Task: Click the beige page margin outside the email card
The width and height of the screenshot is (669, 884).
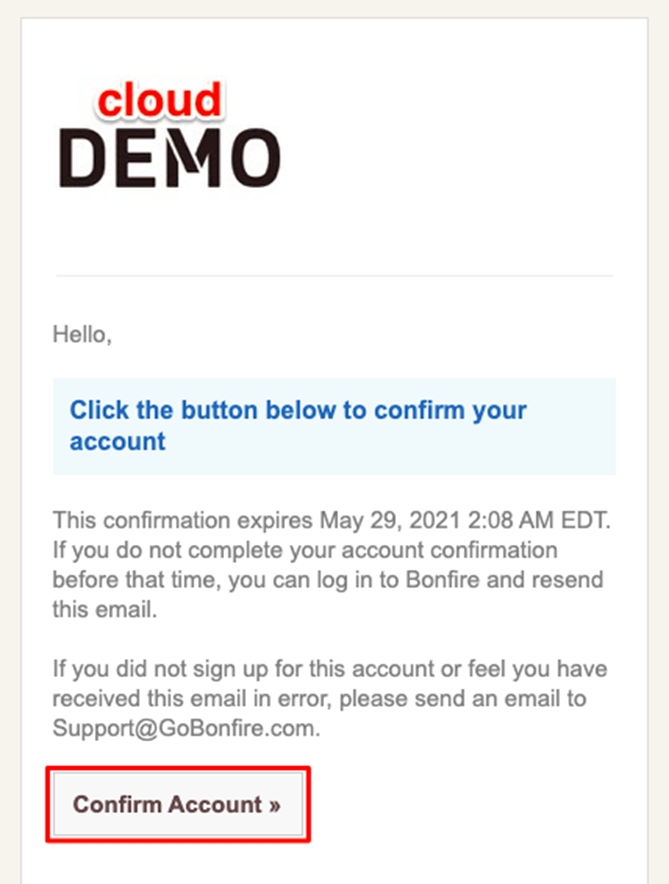Action: point(10,451)
